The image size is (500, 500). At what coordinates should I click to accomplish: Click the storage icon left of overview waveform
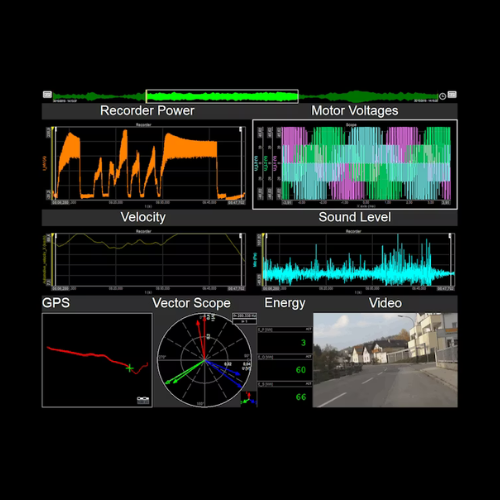(x=47, y=94)
